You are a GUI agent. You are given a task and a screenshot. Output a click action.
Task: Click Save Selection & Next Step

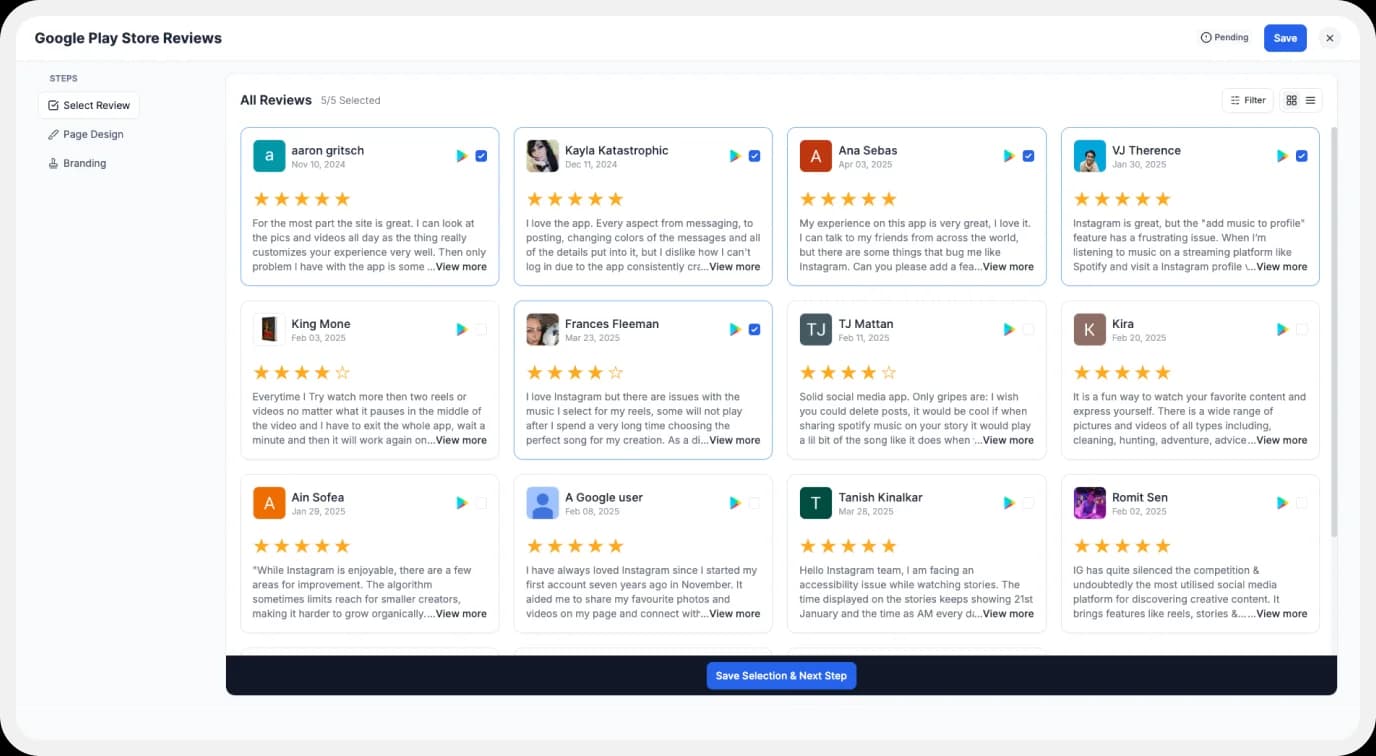[x=781, y=675]
